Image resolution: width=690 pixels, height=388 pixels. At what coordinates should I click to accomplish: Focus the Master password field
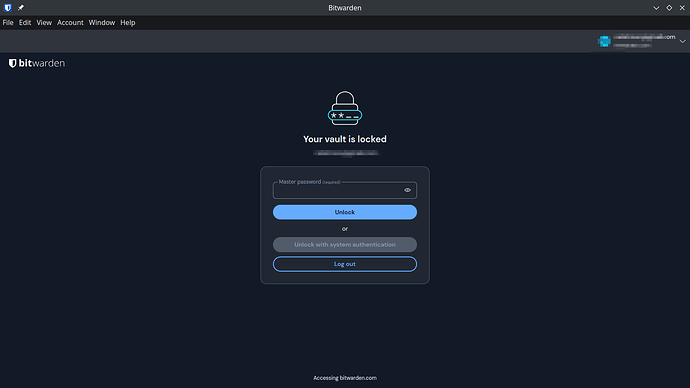tap(338, 190)
